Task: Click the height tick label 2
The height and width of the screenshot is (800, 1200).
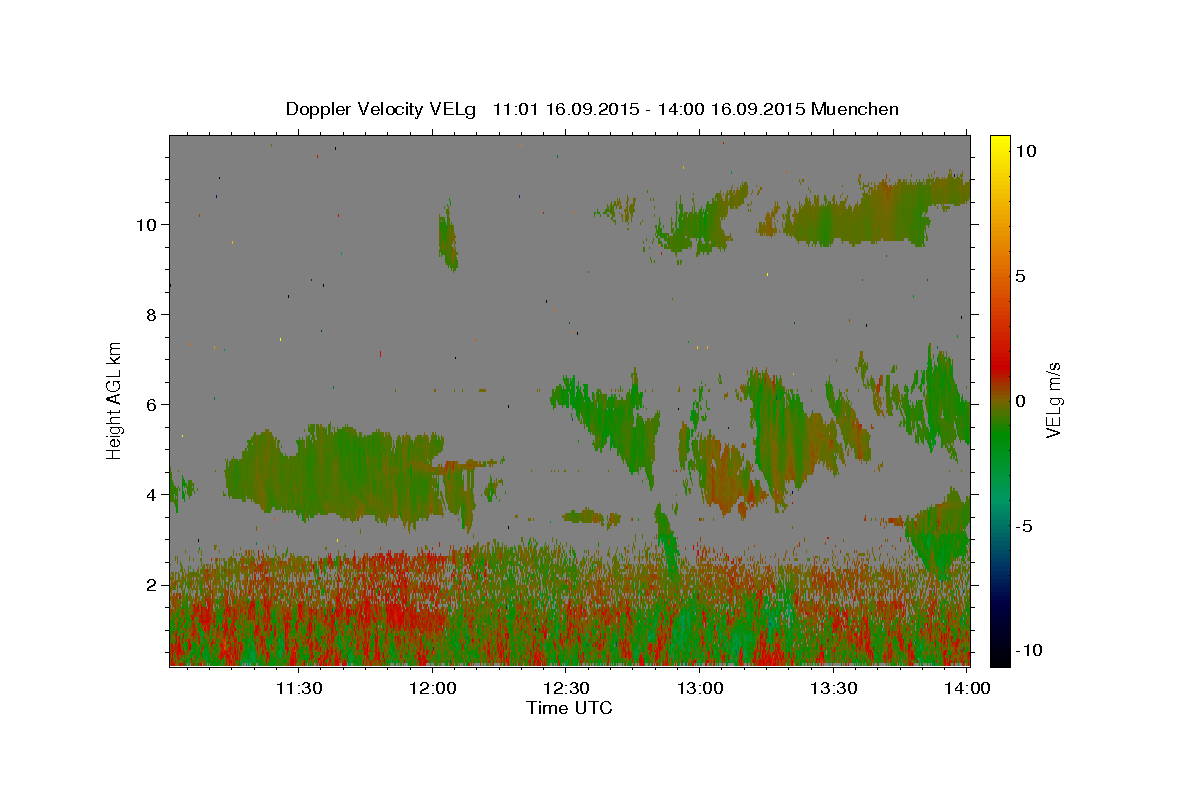Action: click(x=150, y=584)
